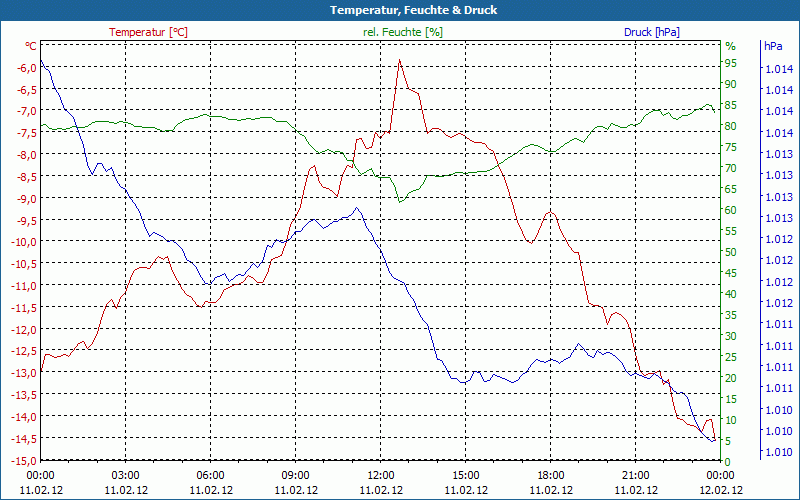Viewport: 800px width, 500px height.
Task: Click the "70" humidity axis tick
Action: point(731,168)
